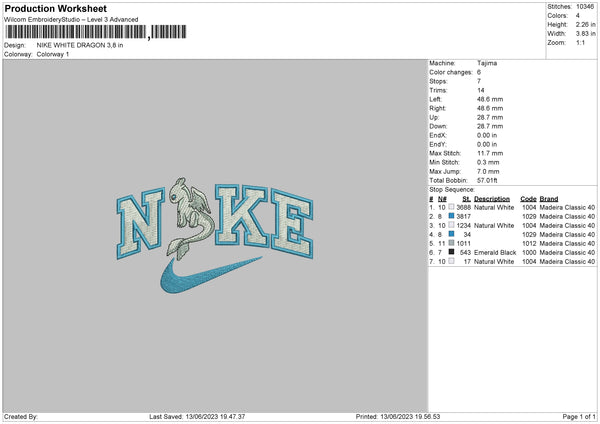
Task: Click the N# column header
Action: [442, 199]
